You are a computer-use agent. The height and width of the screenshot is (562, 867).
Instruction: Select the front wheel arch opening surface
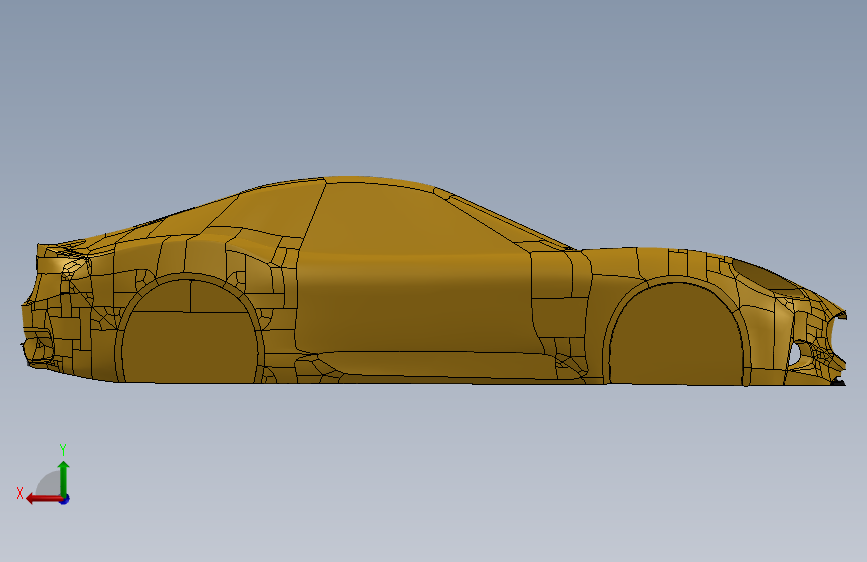coord(676,335)
